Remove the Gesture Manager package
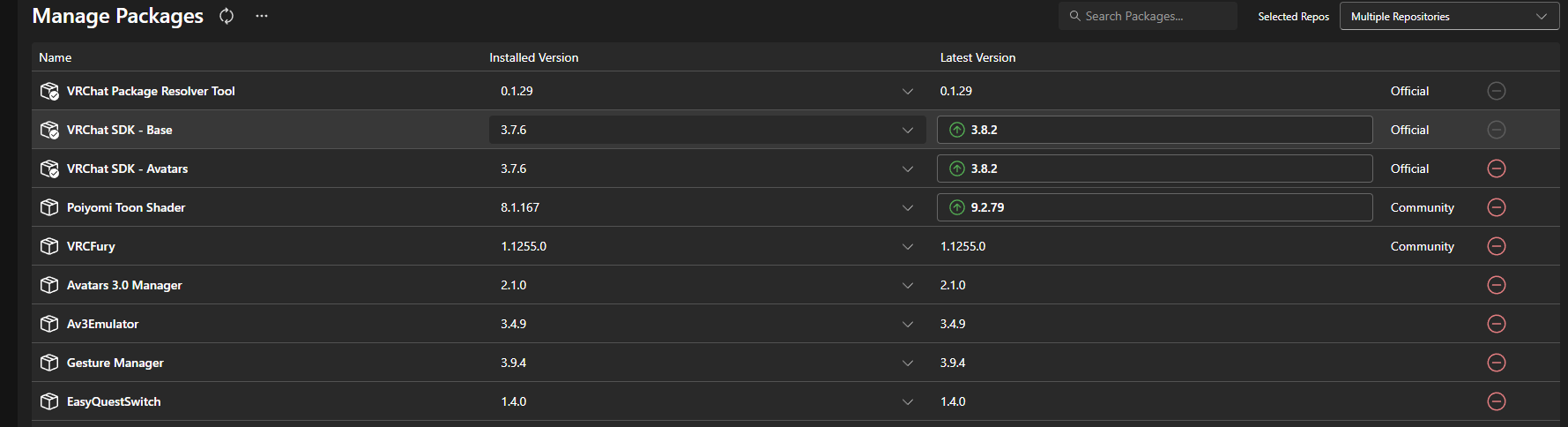 [1496, 363]
